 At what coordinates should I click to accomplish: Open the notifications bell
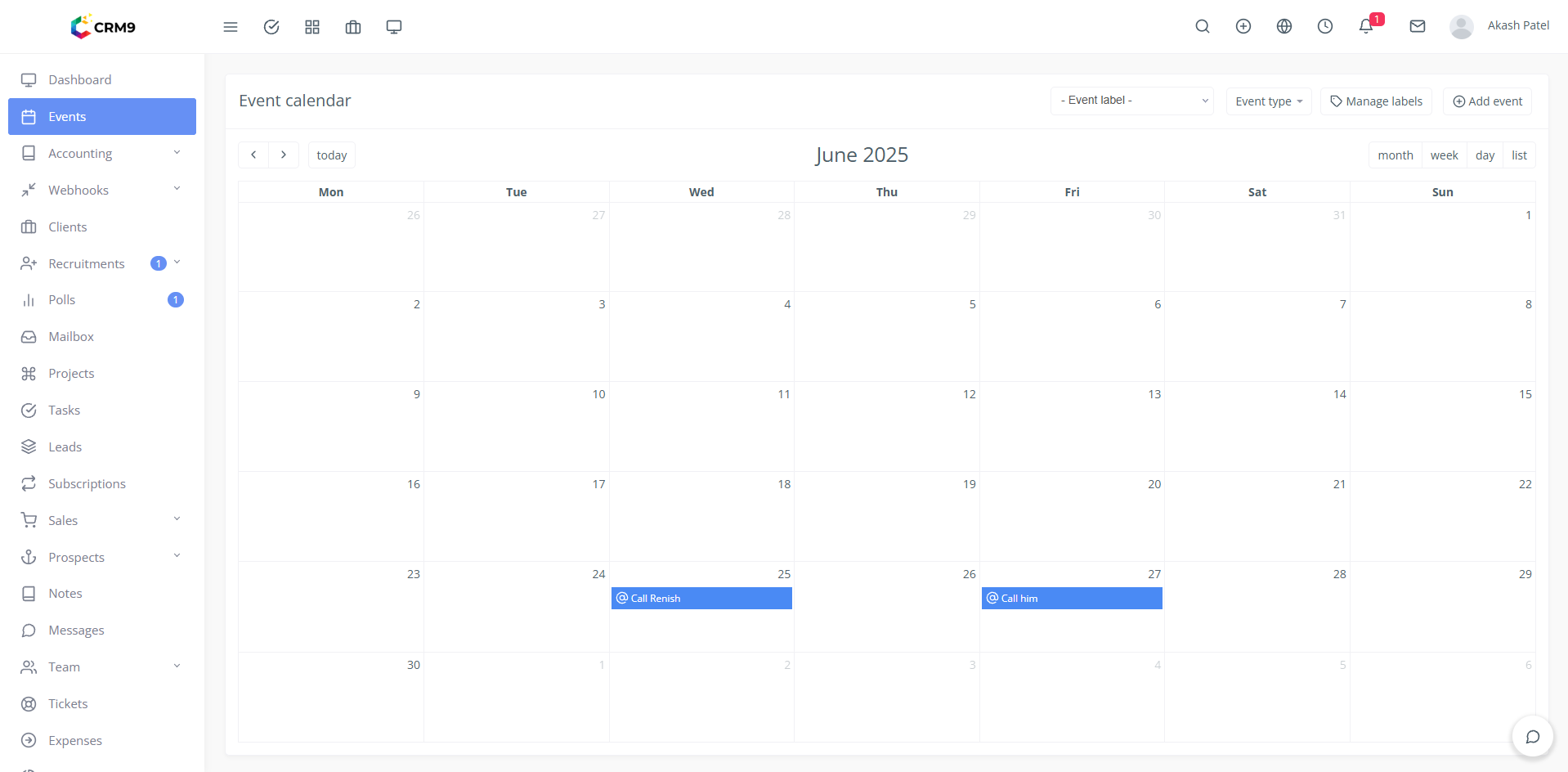(1365, 26)
